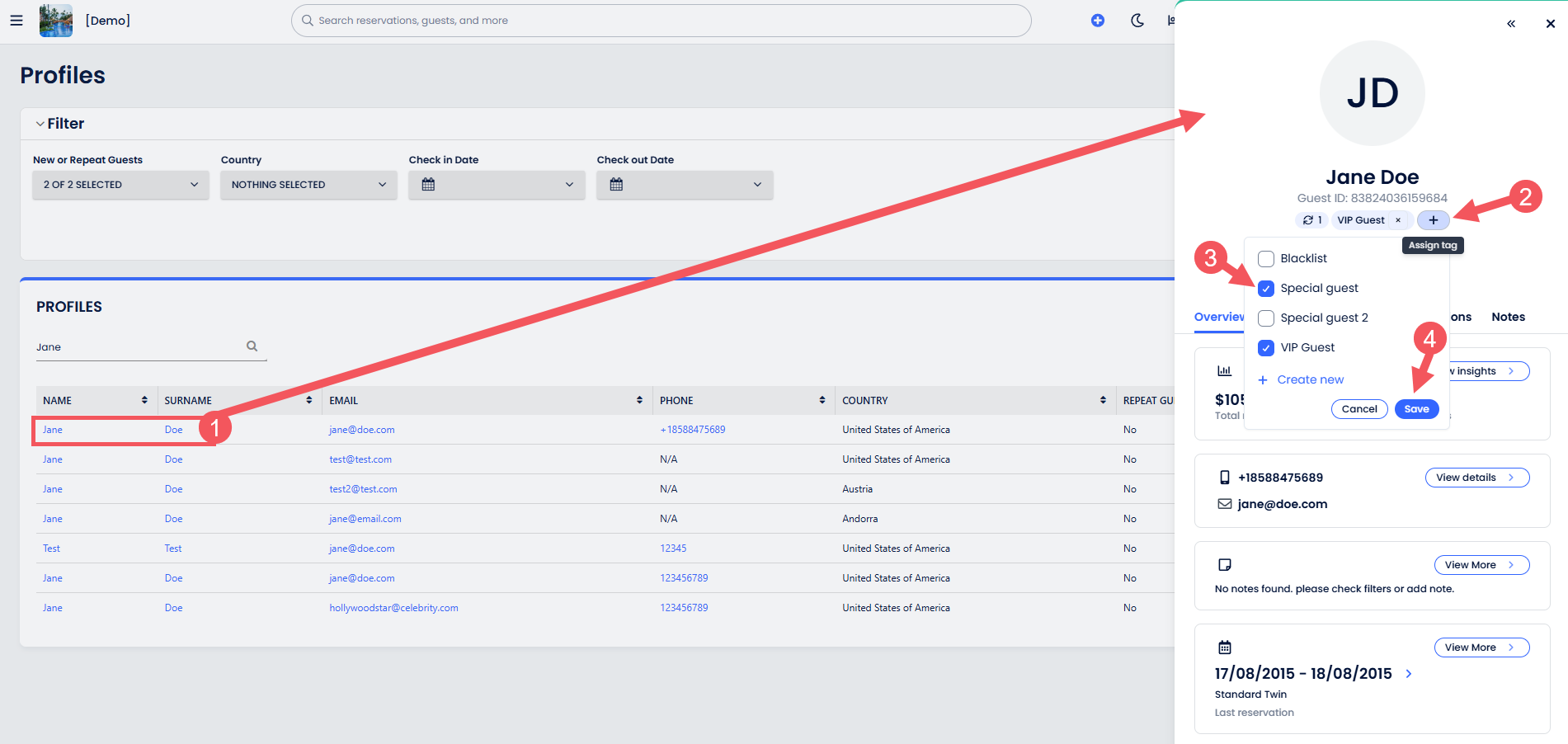1568x744 pixels.
Task: Toggle dark mode moon icon
Action: pyautogui.click(x=1137, y=21)
